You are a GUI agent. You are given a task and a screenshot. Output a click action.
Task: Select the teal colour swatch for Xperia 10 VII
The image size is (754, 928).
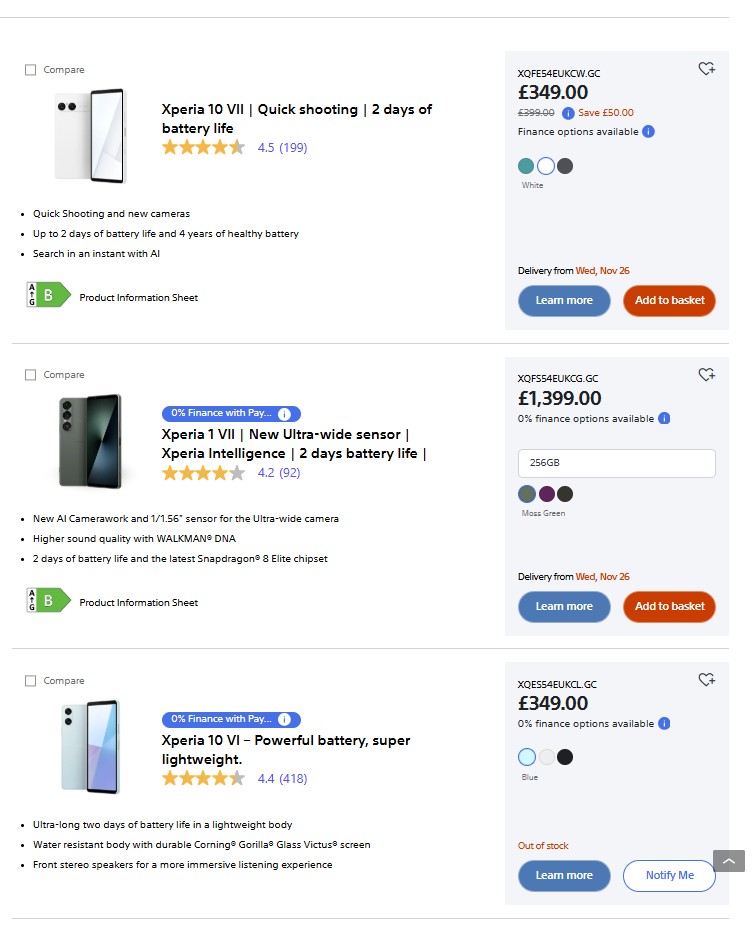point(526,166)
